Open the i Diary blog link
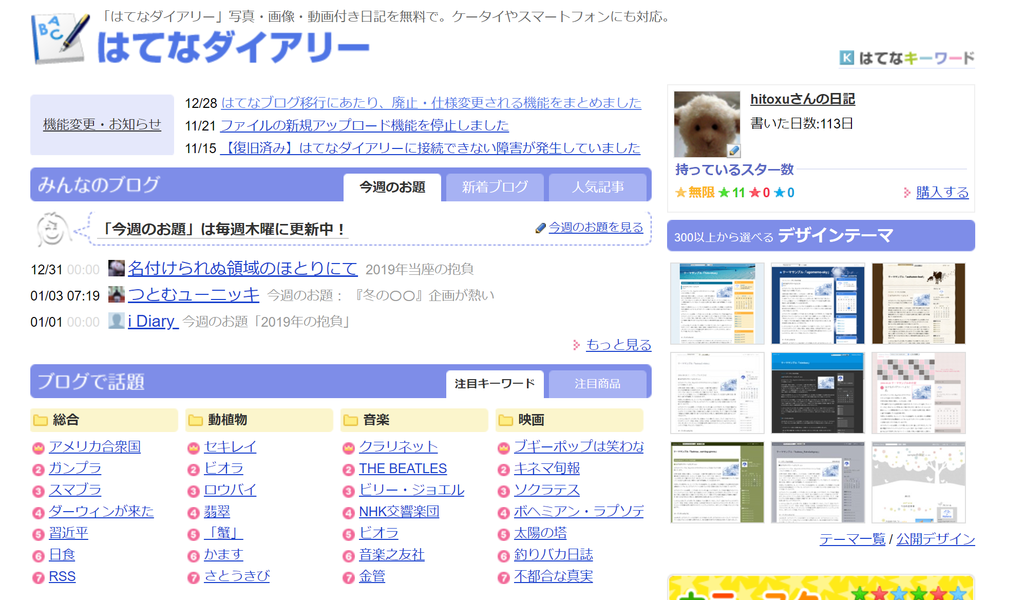The width and height of the screenshot is (1024, 600). 153,321
